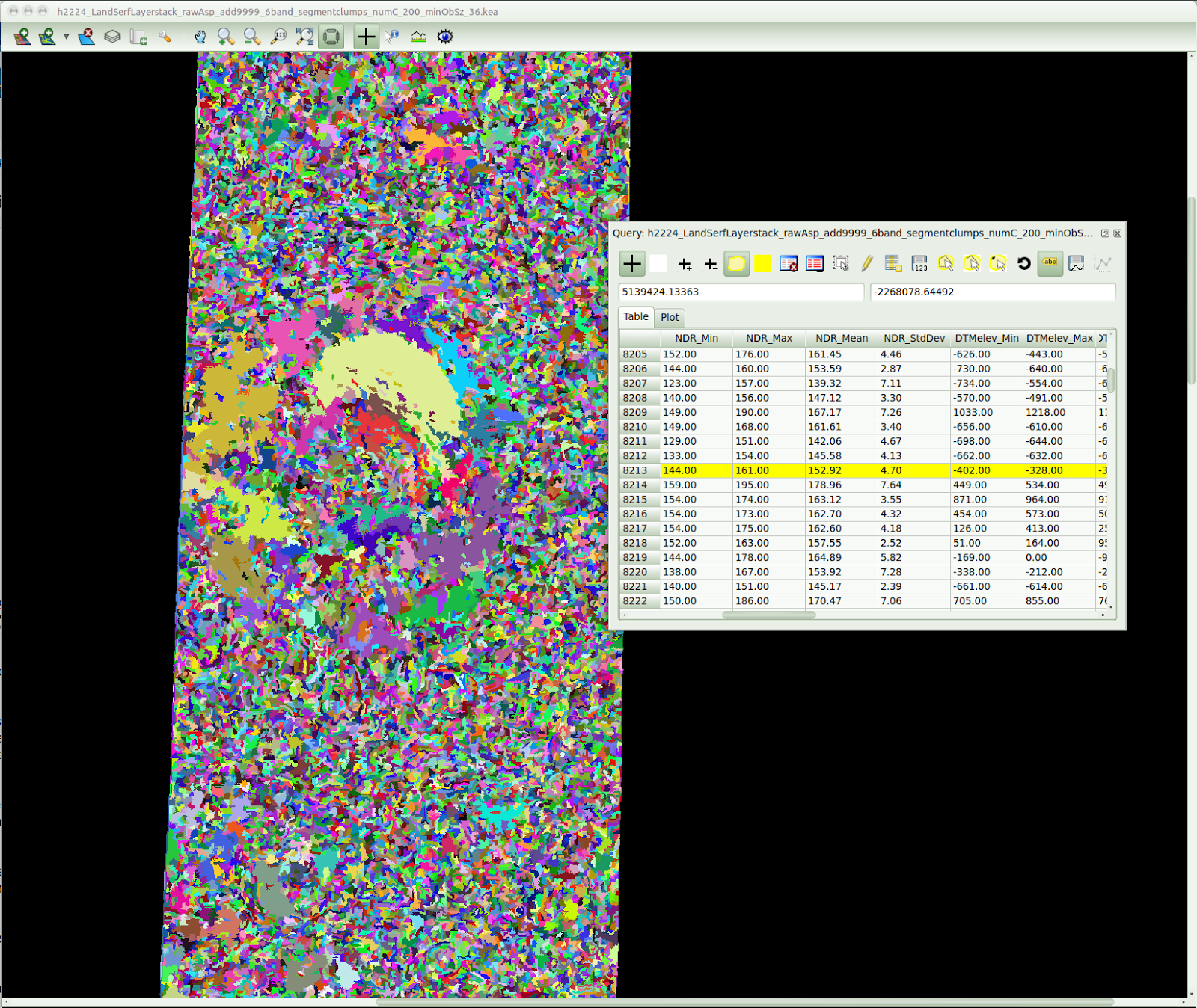Click the zoom out magnifier tool
This screenshot has width=1197, height=1008.
[x=251, y=37]
